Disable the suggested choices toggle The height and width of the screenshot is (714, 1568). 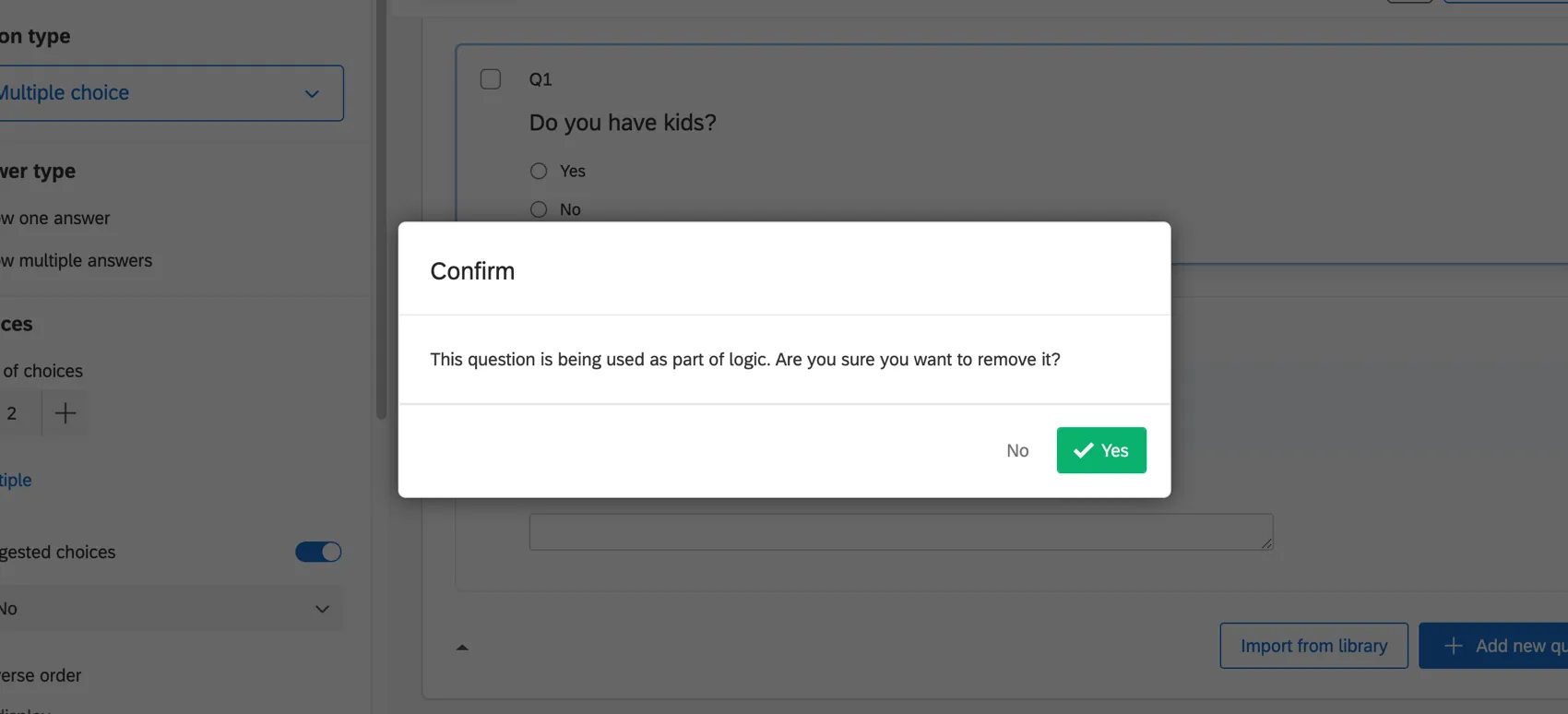click(x=318, y=552)
